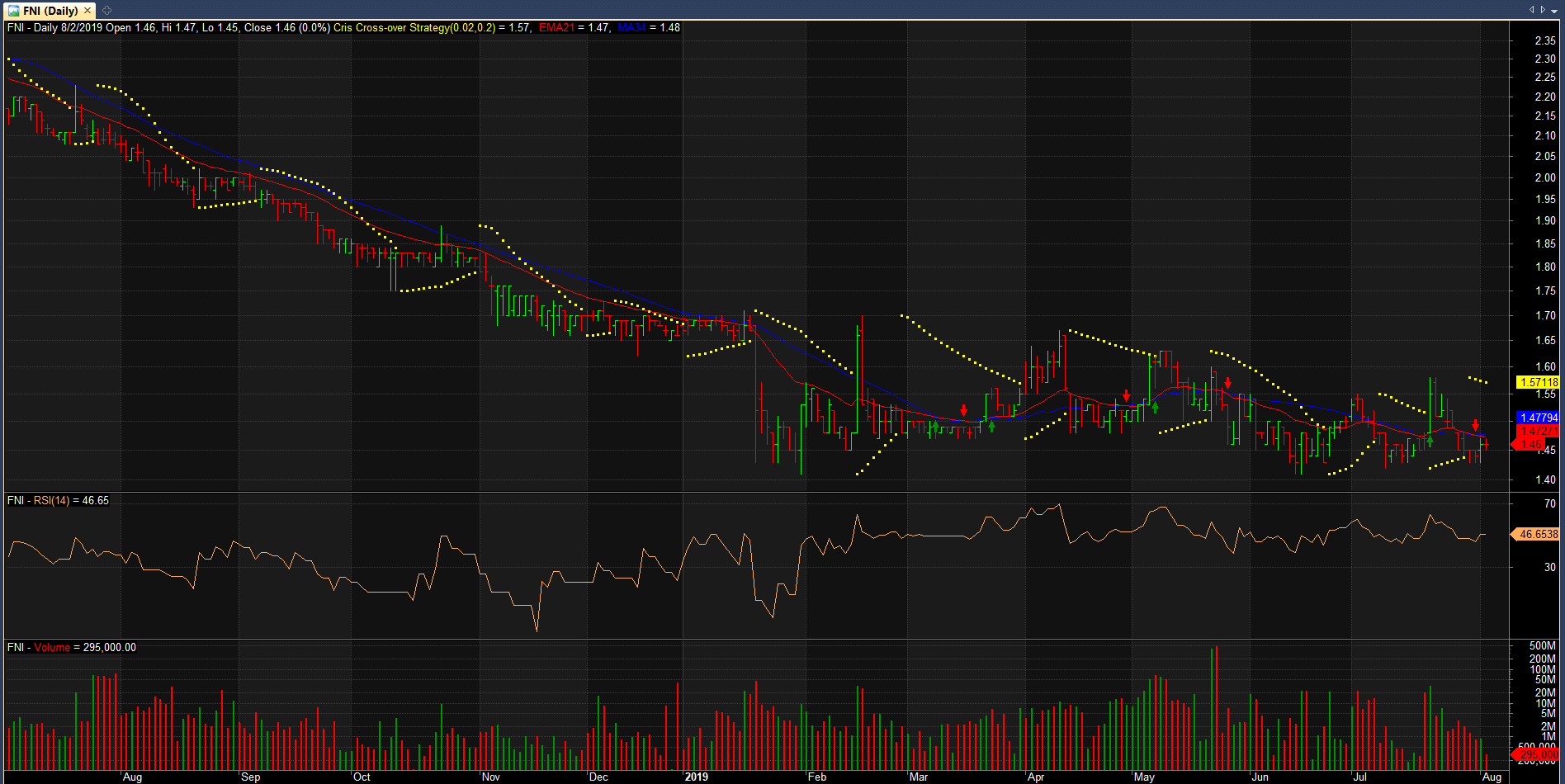Viewport: 1565px width, 784px height.
Task: Click the MA34 label in chart title
Action: (631, 27)
